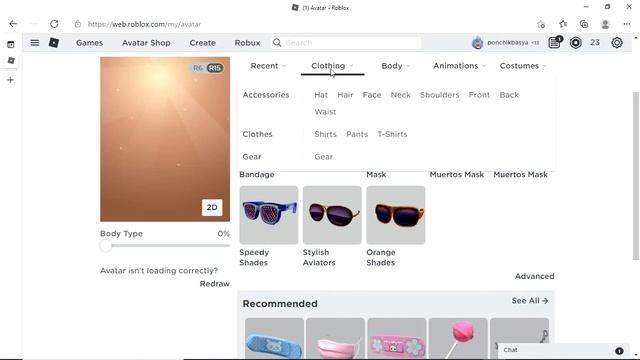Select Back accessories category
This screenshot has width=640, height=360.
[509, 95]
